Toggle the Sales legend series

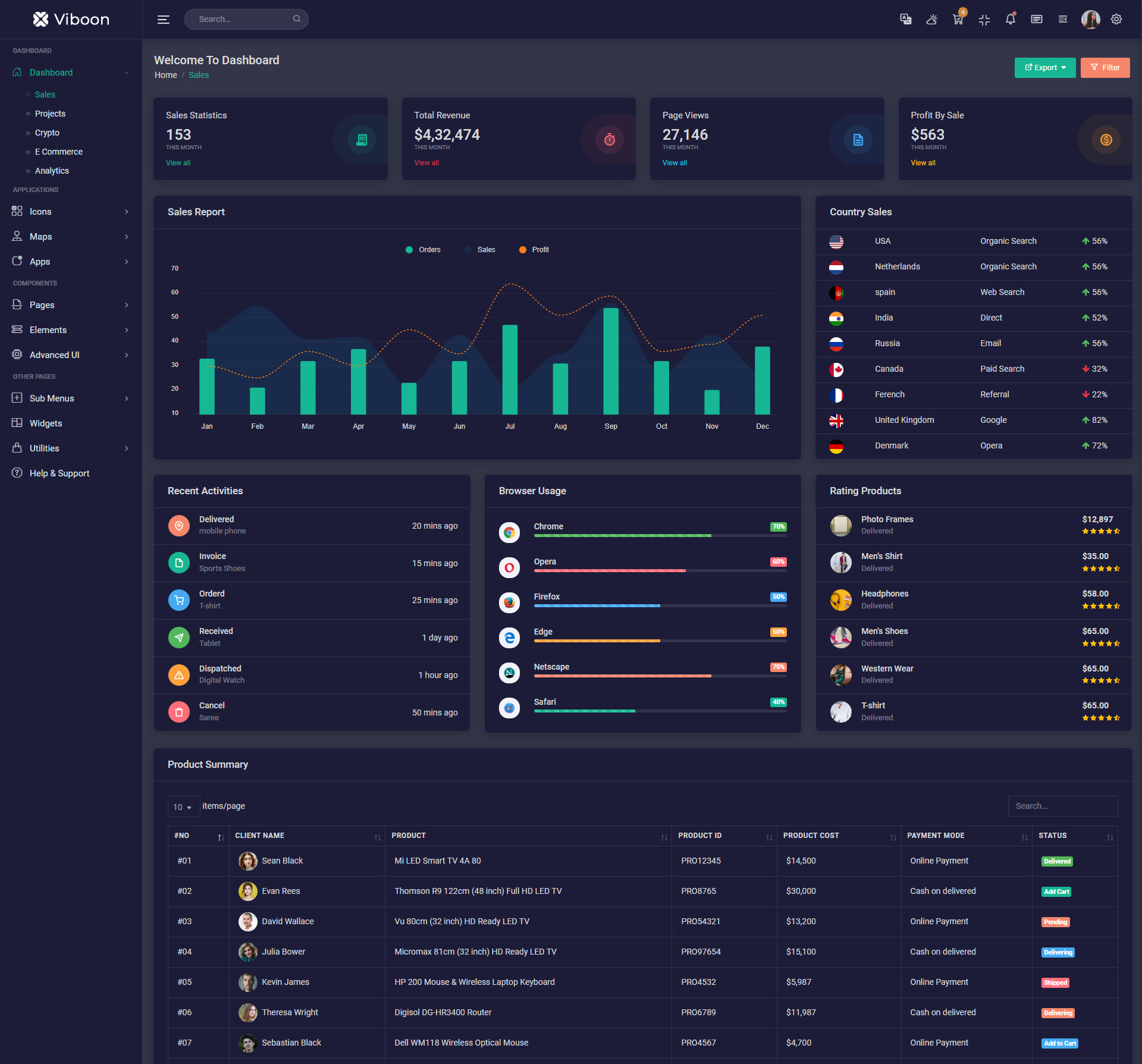(480, 250)
